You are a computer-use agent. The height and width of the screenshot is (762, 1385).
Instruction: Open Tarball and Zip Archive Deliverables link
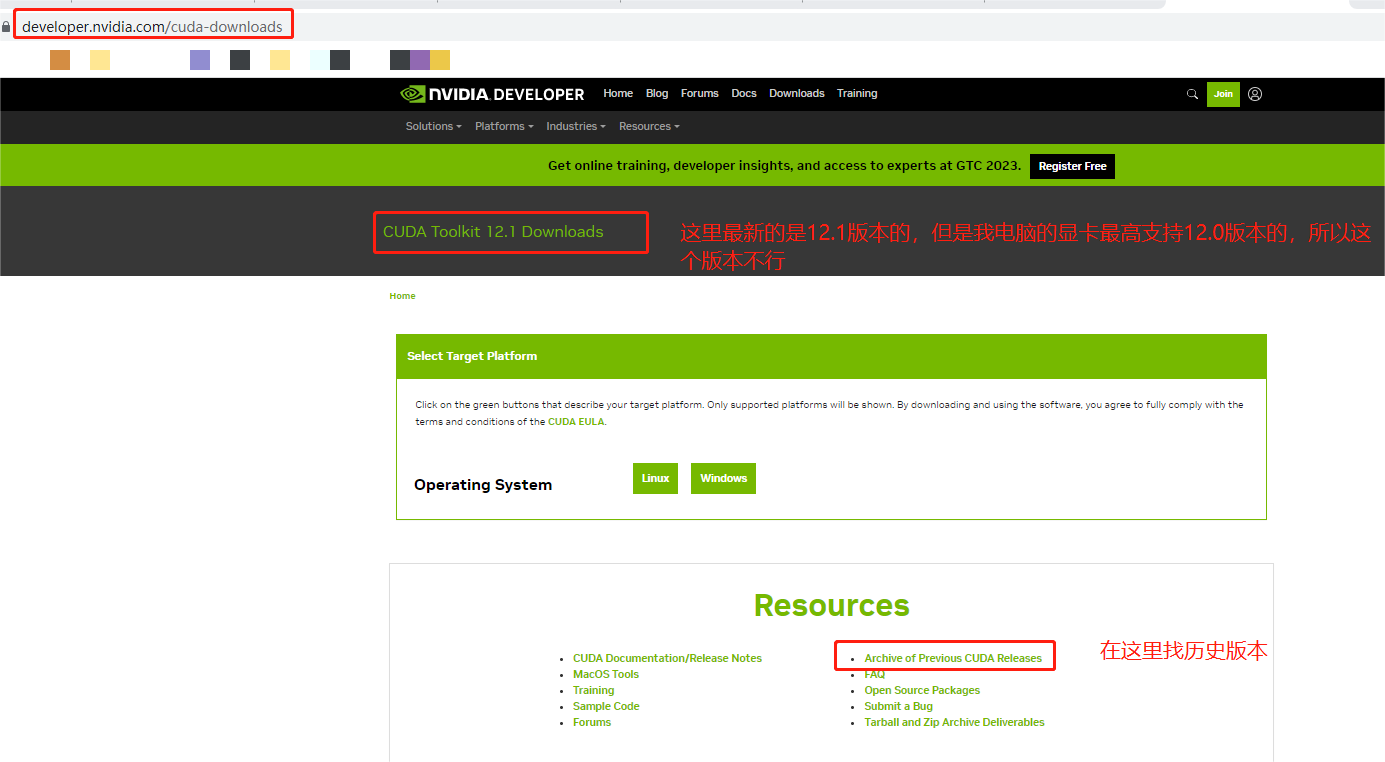point(955,722)
